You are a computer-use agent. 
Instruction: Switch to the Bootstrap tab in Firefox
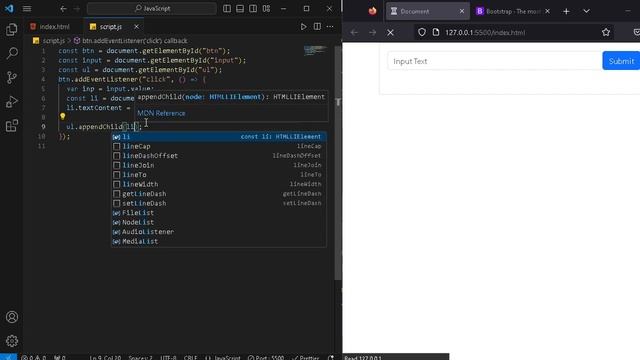pyautogui.click(x=512, y=11)
